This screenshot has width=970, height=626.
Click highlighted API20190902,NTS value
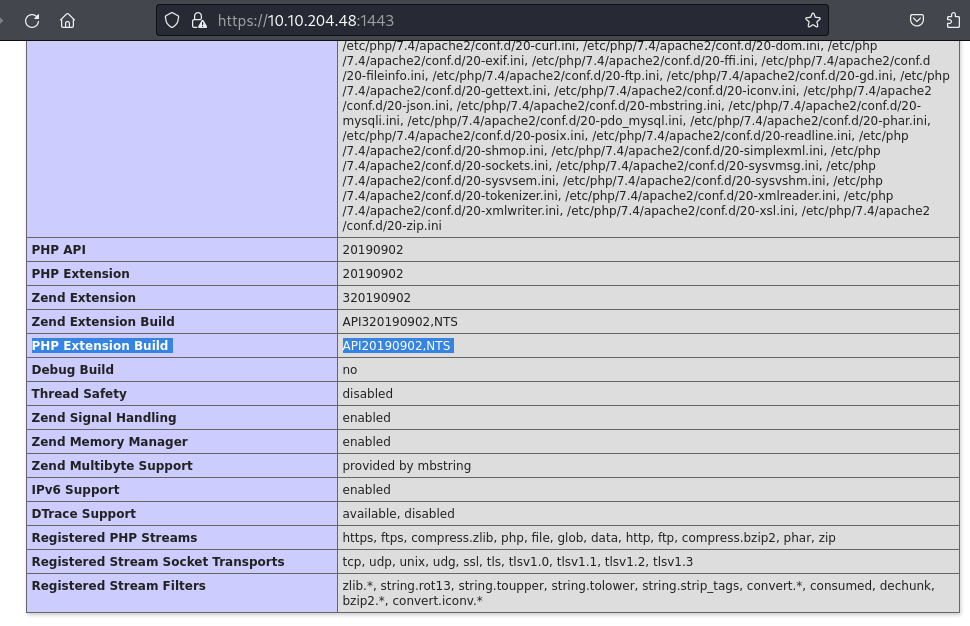397,345
